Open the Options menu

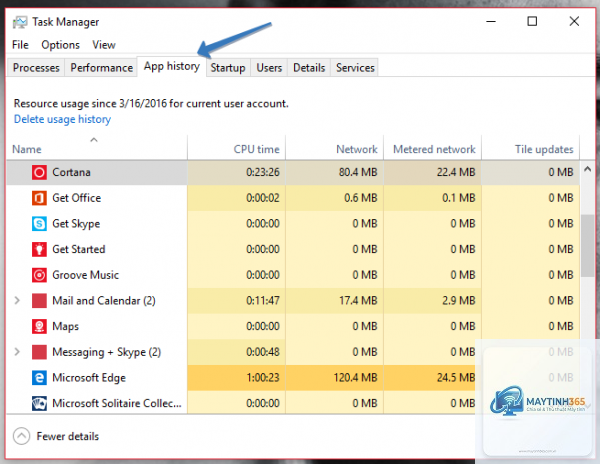[x=60, y=45]
